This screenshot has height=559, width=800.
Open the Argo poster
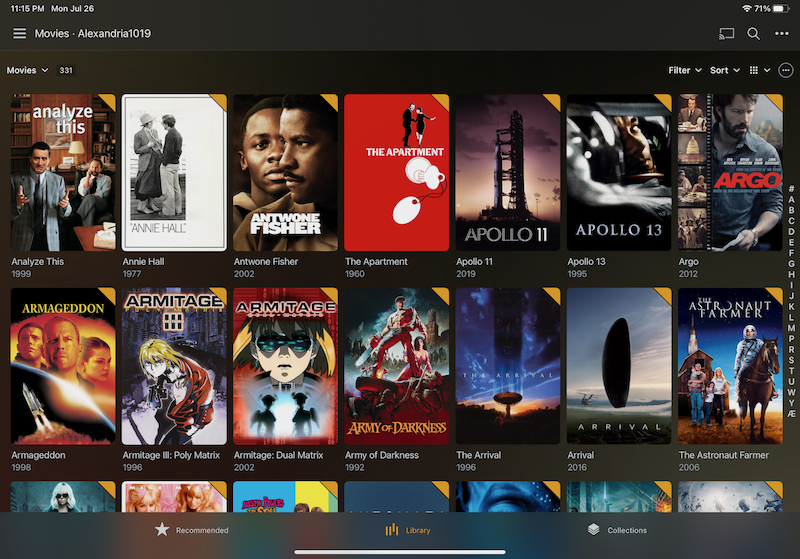[x=731, y=172]
